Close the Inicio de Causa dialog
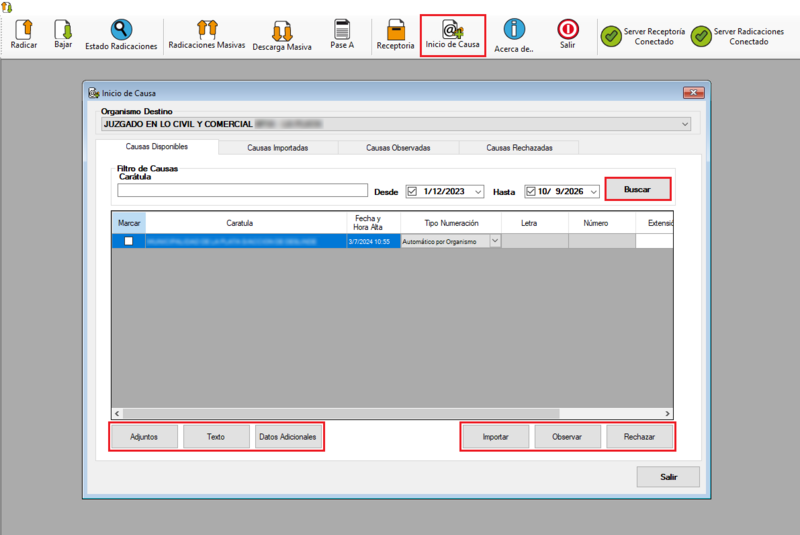800x535 pixels. coord(693,92)
